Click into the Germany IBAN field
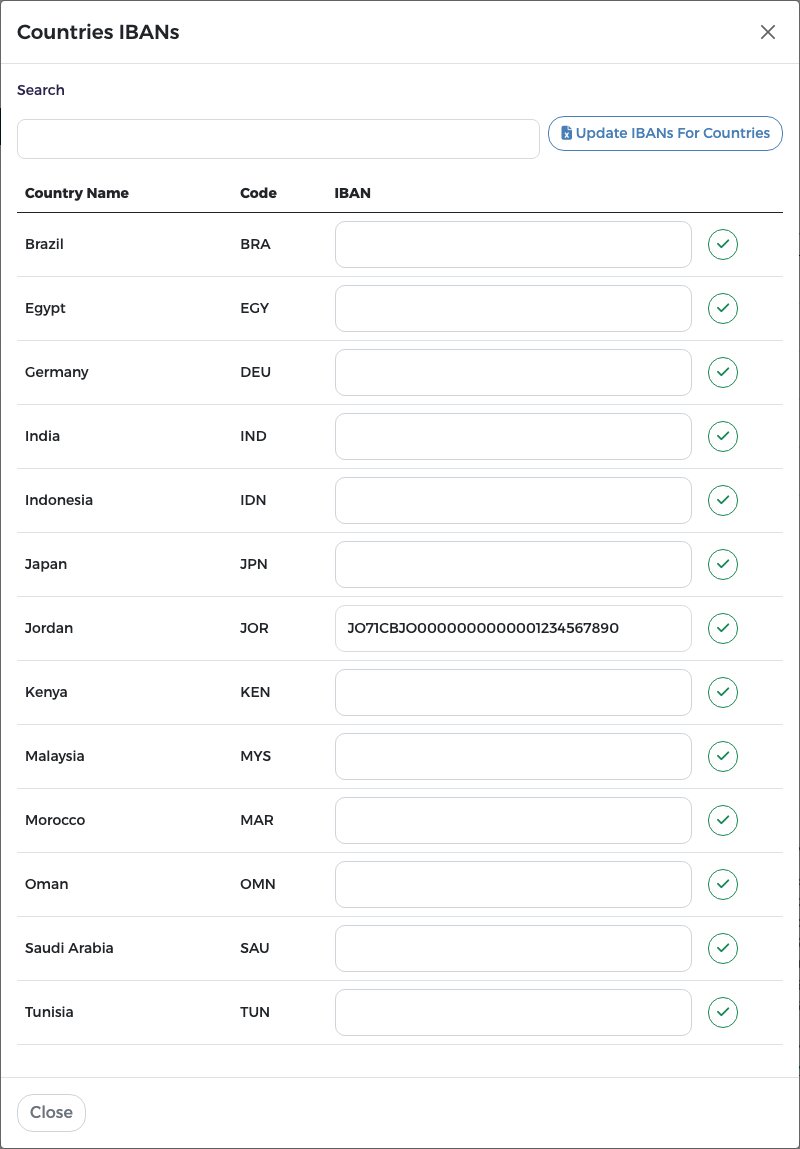Screen dimensions: 800x1149 [514, 372]
